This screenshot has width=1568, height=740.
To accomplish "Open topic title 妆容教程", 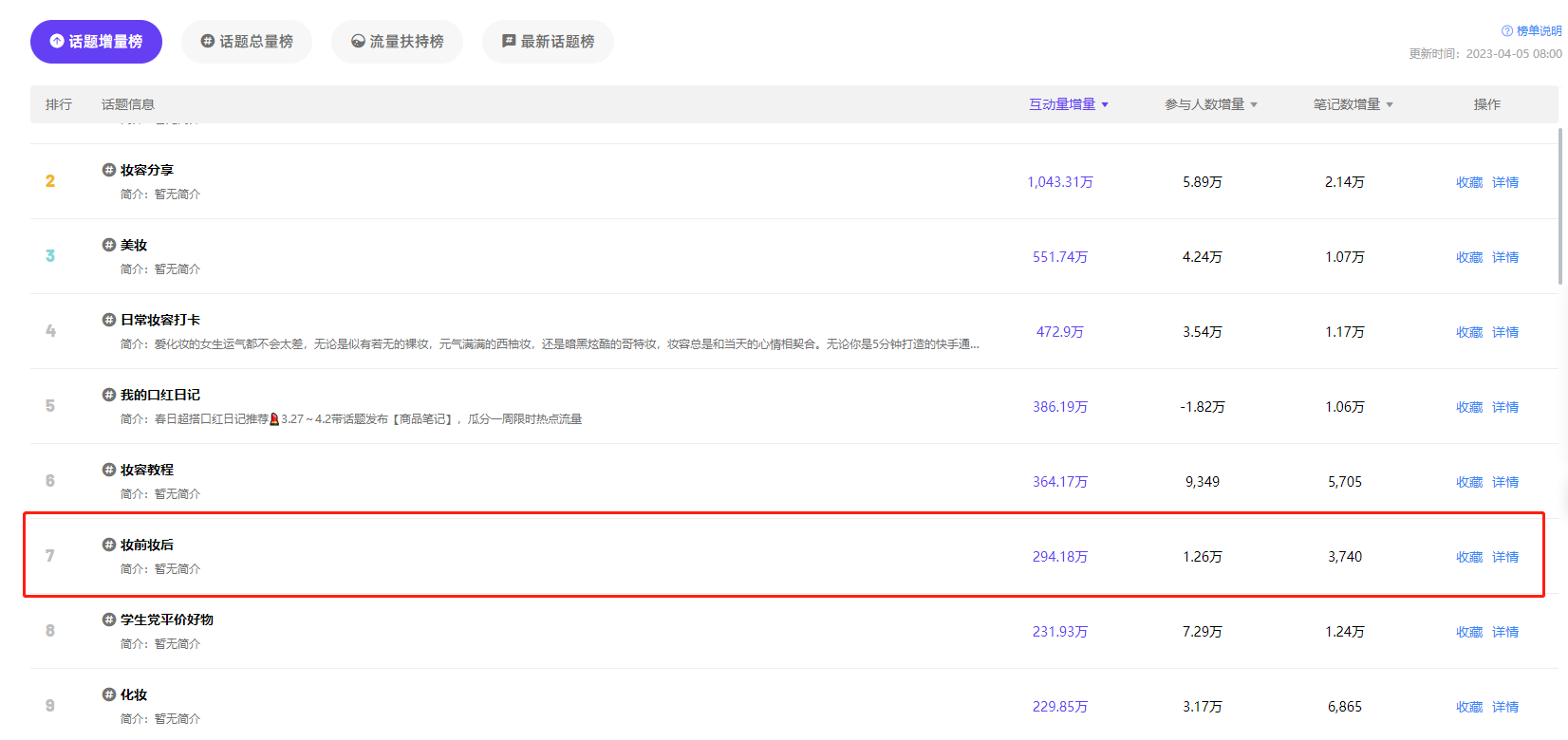I will coord(147,470).
